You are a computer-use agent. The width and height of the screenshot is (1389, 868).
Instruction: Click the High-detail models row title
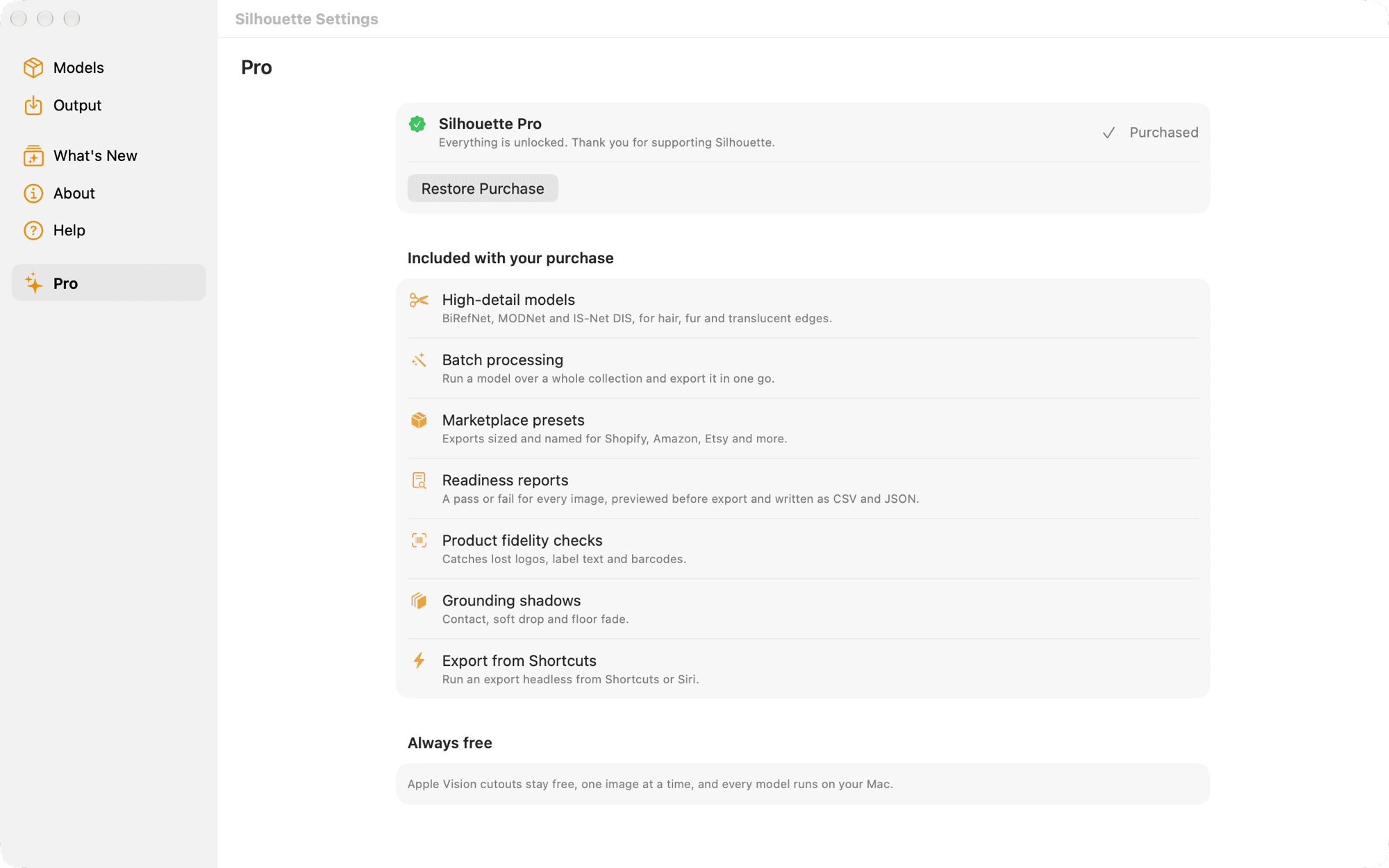[508, 300]
